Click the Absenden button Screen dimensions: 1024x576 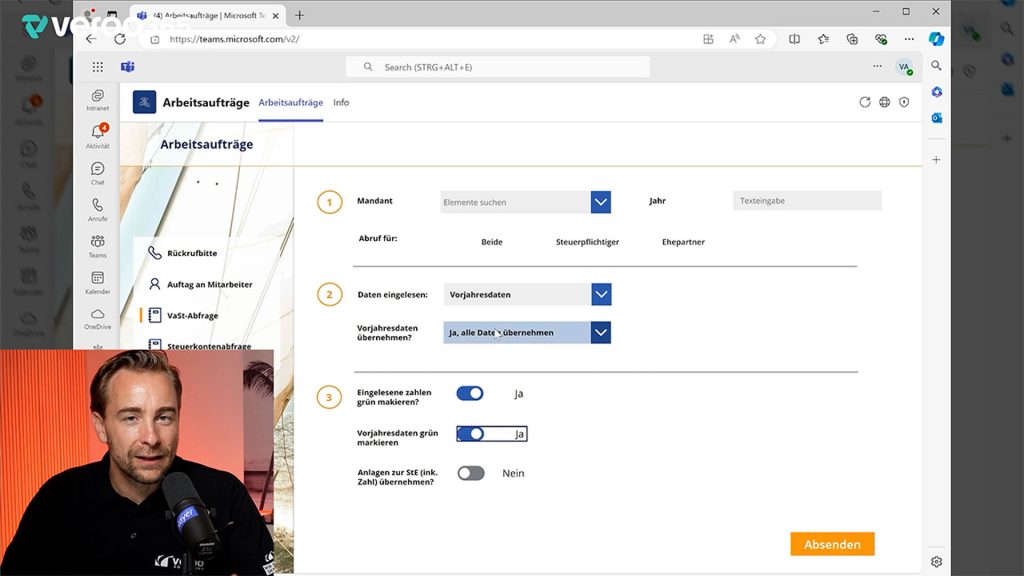[832, 544]
